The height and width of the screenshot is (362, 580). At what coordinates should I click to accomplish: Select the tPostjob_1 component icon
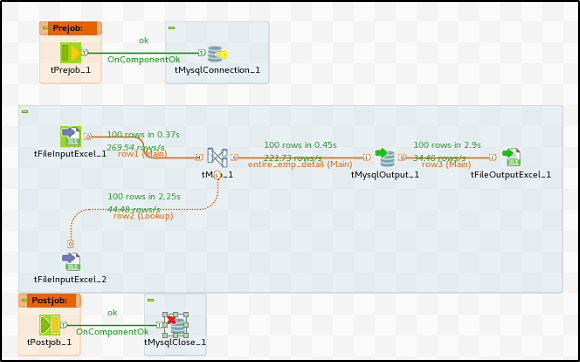click(50, 325)
